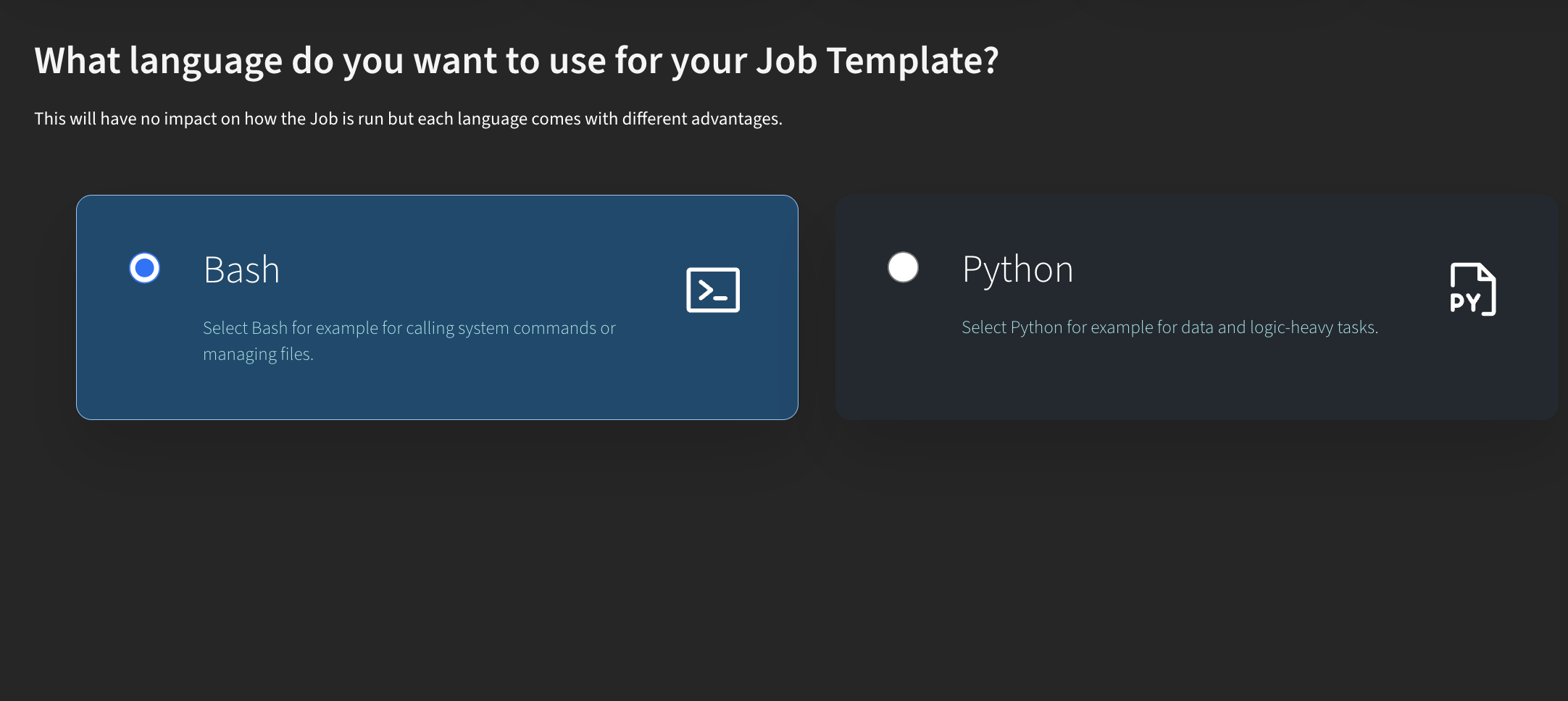Click the Python description about logic-heavy tasks

tap(1169, 327)
